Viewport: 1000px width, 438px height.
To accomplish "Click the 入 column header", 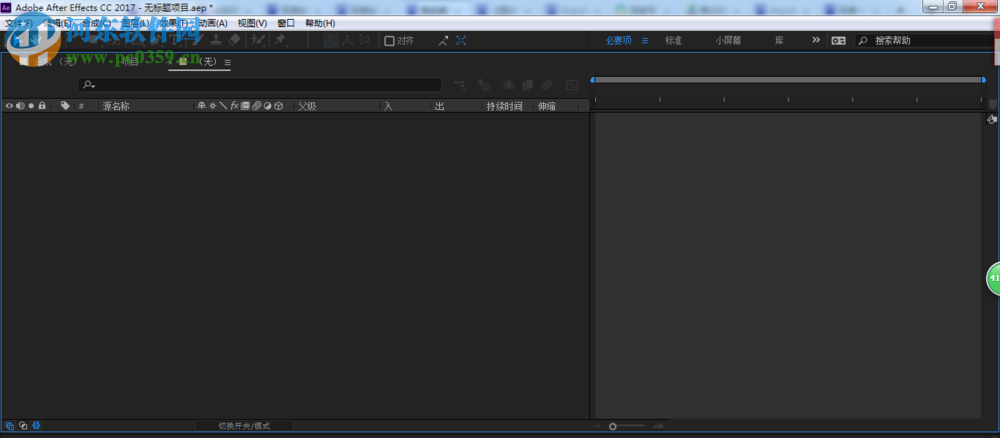I will [x=388, y=106].
